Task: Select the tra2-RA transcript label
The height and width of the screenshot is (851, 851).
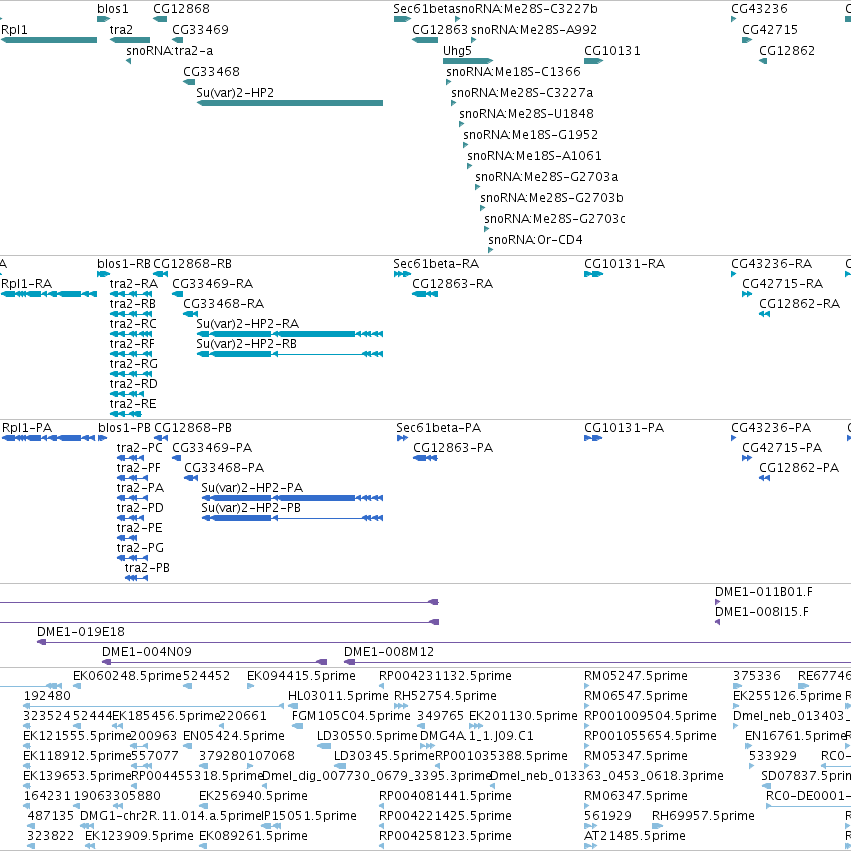Action: point(134,284)
